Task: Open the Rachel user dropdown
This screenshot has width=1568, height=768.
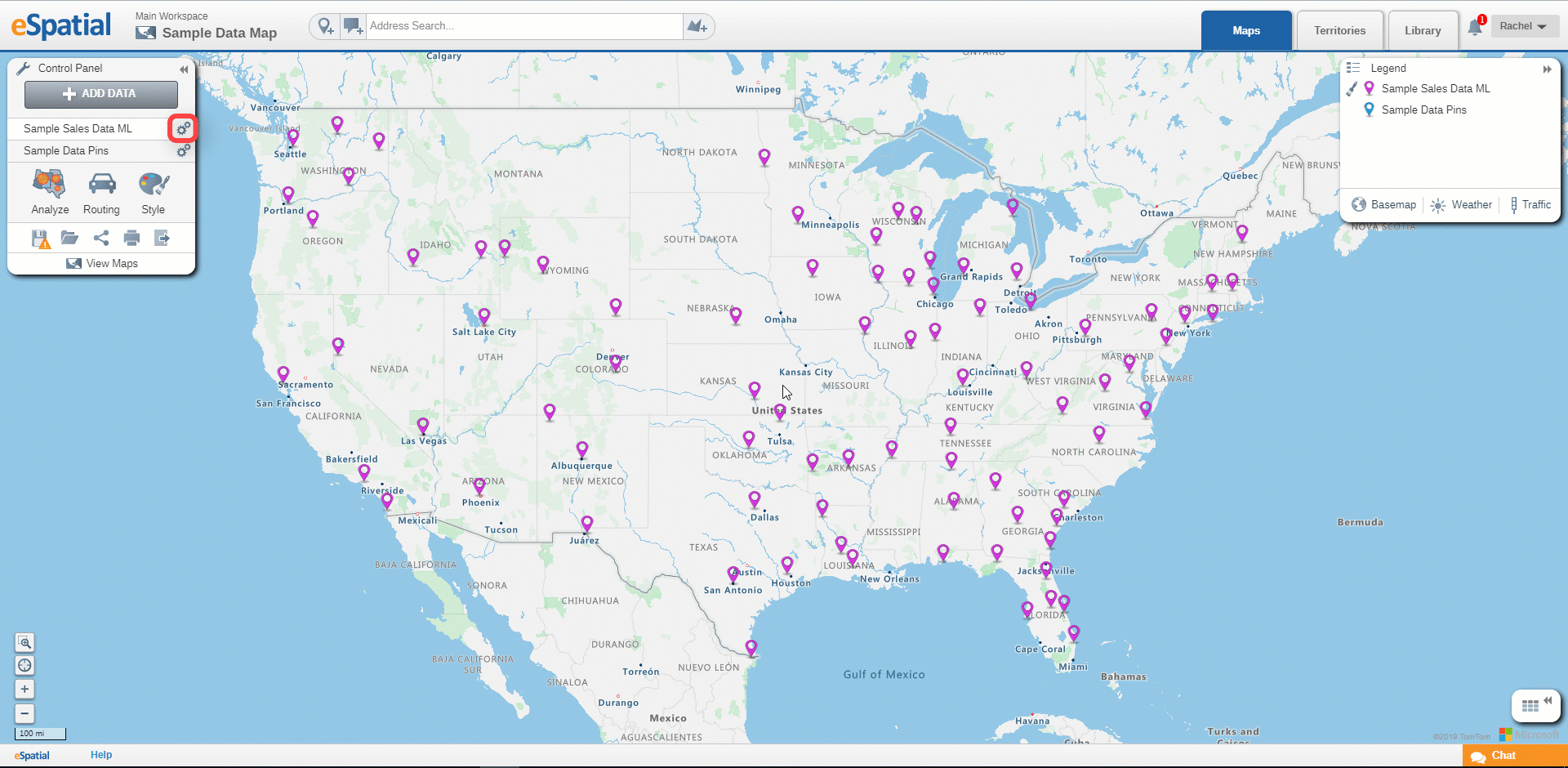Action: (1524, 26)
